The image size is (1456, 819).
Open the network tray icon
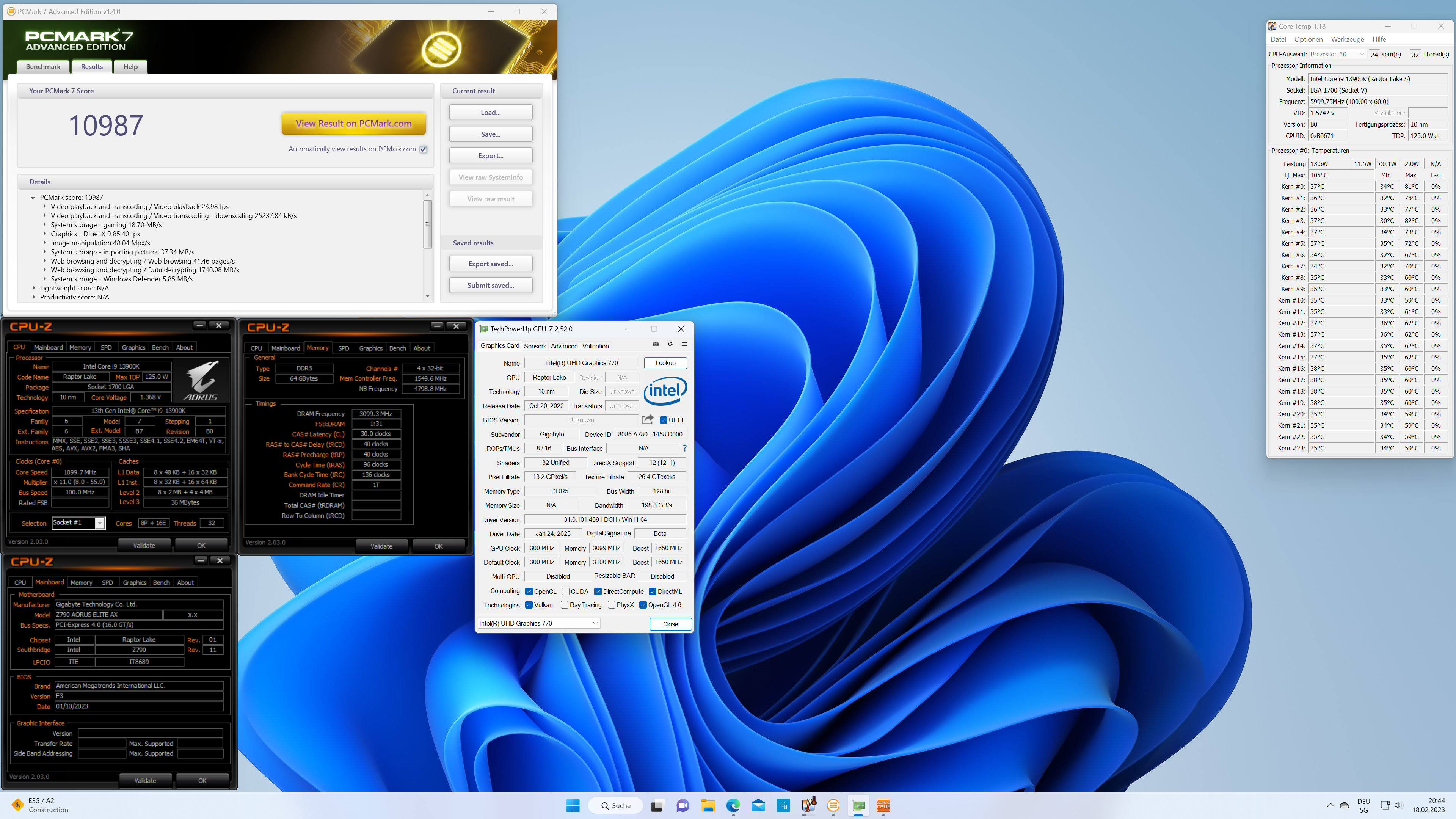click(x=1385, y=805)
